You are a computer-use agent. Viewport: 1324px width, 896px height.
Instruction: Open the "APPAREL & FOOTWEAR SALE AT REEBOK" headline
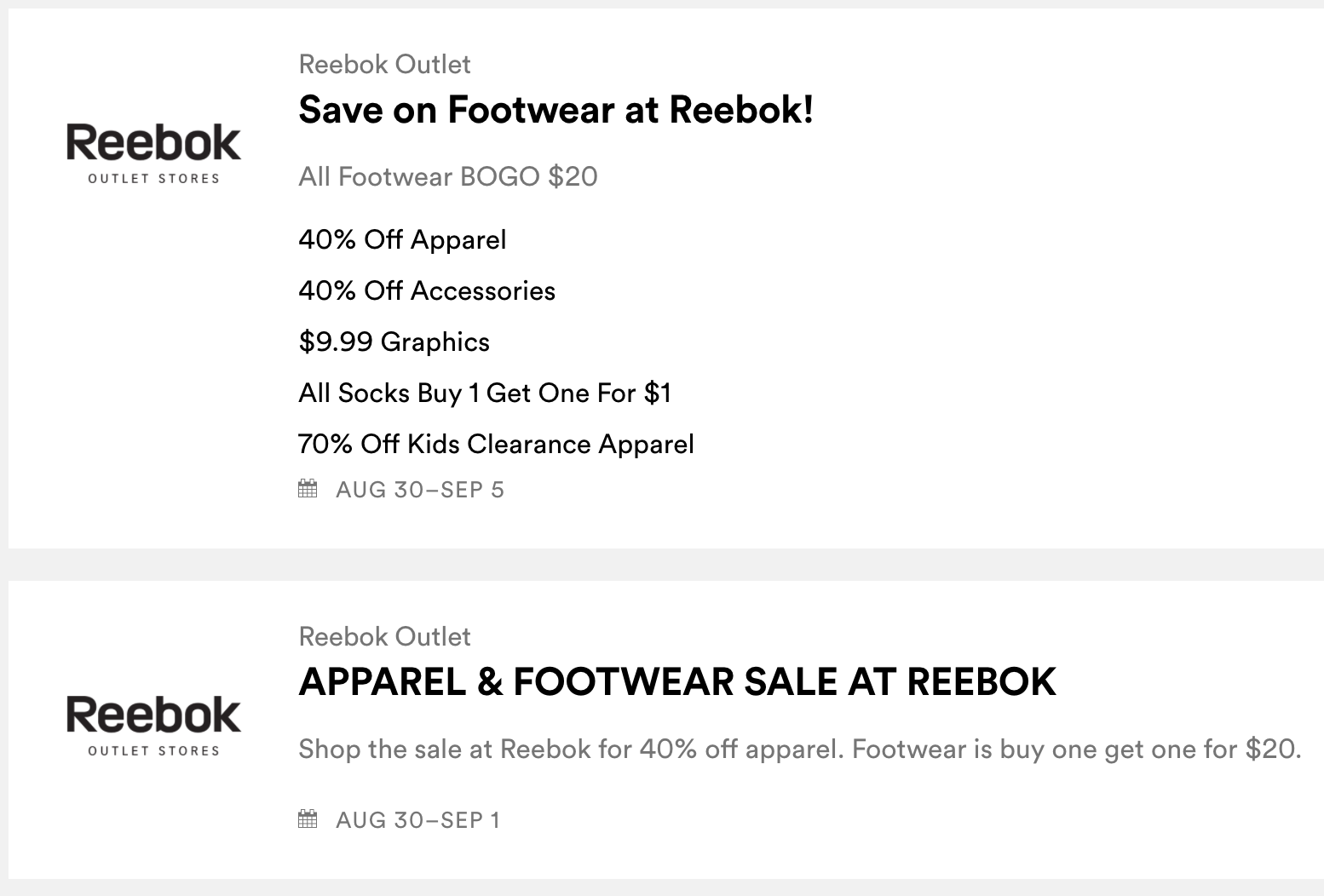(677, 682)
